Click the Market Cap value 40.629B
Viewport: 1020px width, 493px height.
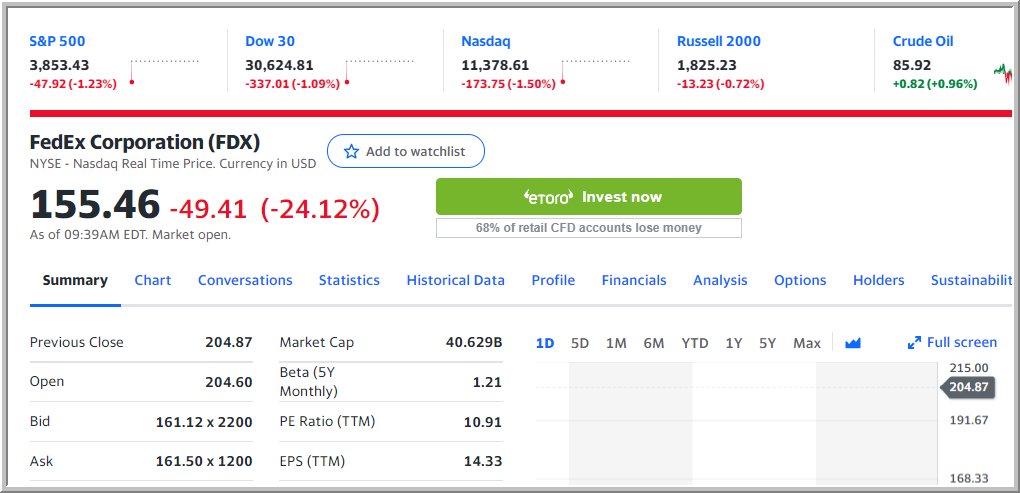[474, 342]
